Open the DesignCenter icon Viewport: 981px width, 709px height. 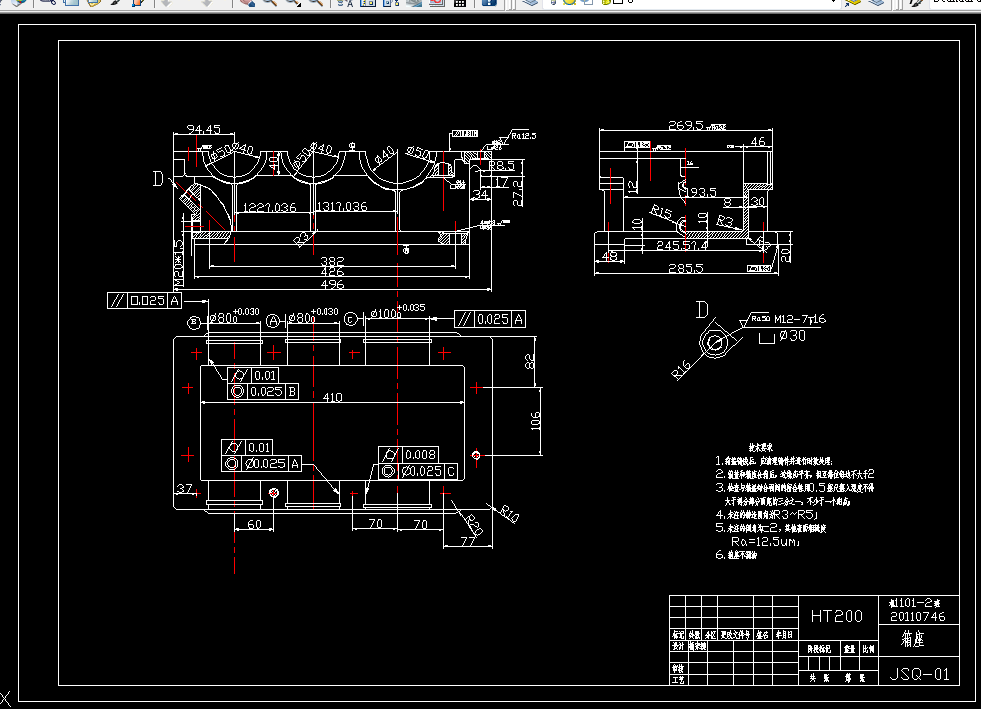coord(368,2)
